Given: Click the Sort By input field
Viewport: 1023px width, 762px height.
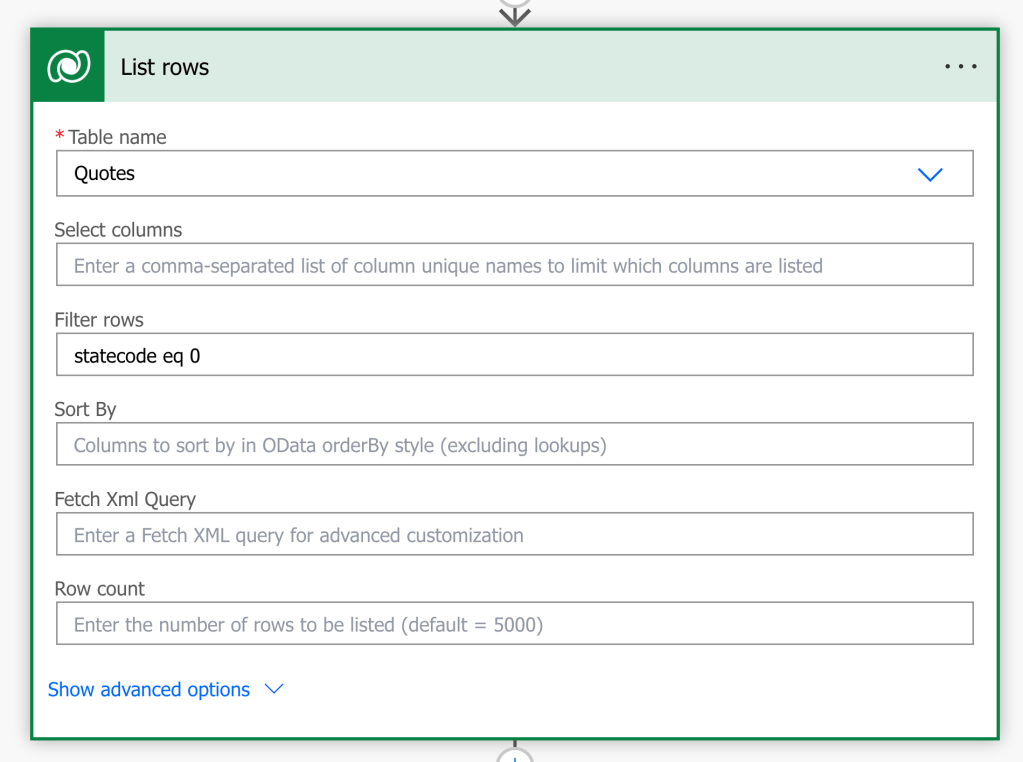Looking at the screenshot, I should tap(514, 445).
